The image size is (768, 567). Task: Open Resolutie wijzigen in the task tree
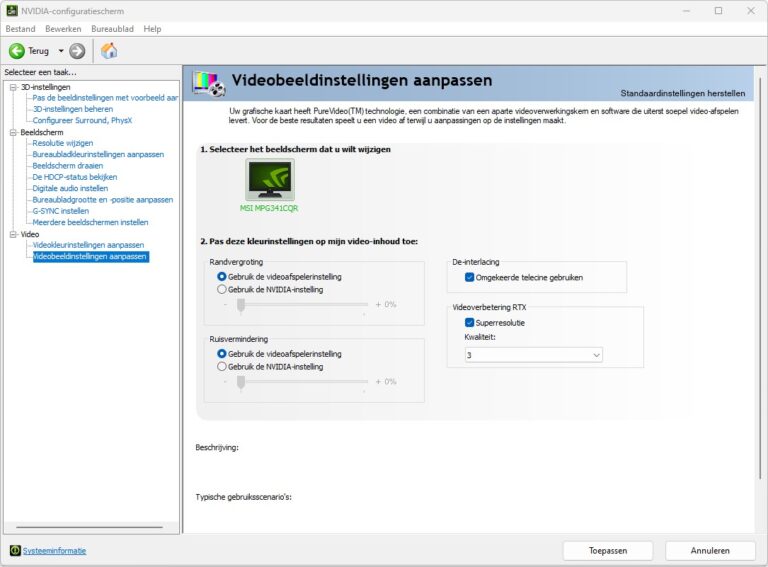62,143
